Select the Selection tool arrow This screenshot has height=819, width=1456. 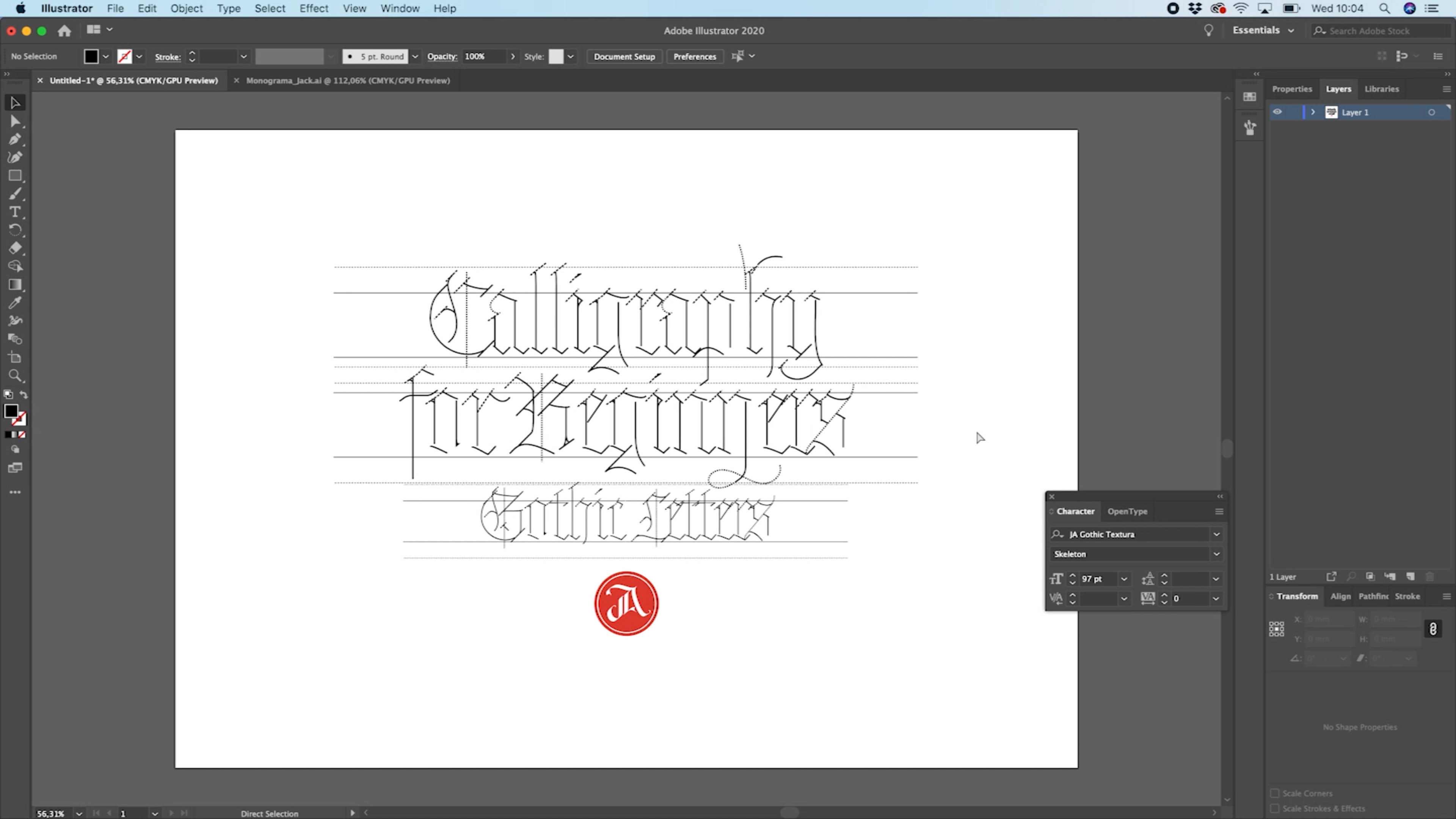(x=15, y=103)
